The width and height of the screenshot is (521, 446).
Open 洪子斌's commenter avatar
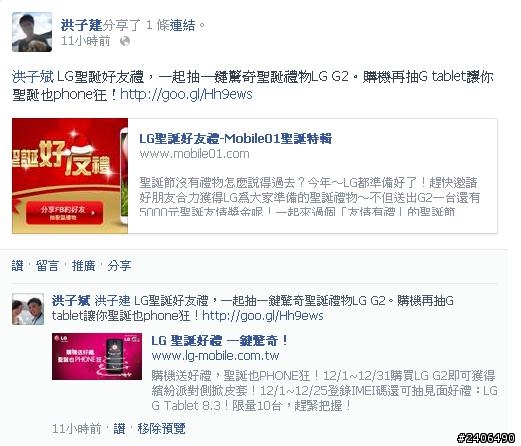click(x=28, y=309)
